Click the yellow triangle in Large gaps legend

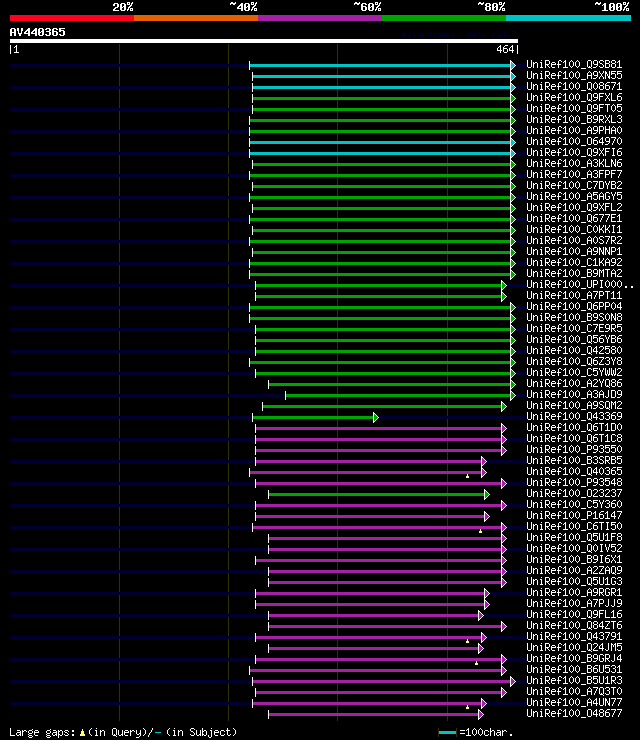(x=82, y=733)
